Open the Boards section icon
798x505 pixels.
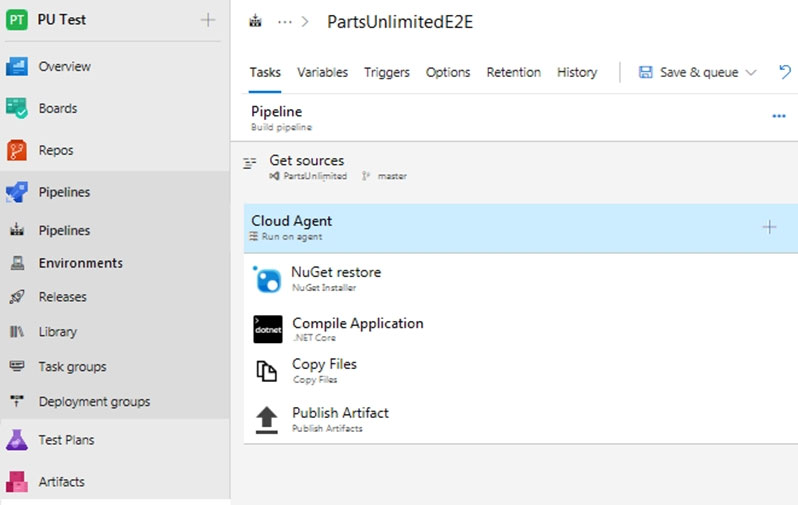click(x=17, y=108)
